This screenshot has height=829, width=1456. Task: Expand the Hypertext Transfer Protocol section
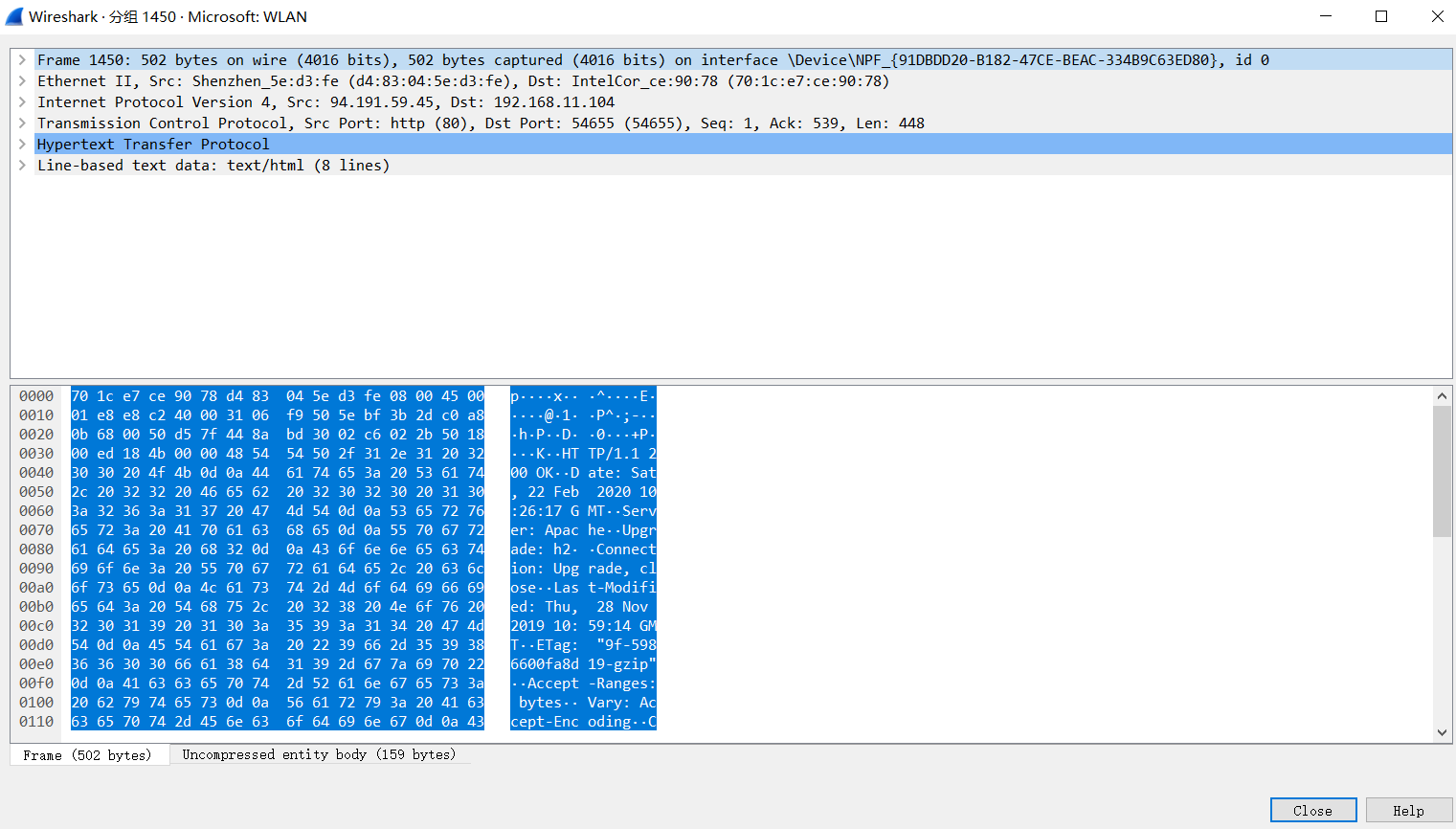pyautogui.click(x=22, y=144)
